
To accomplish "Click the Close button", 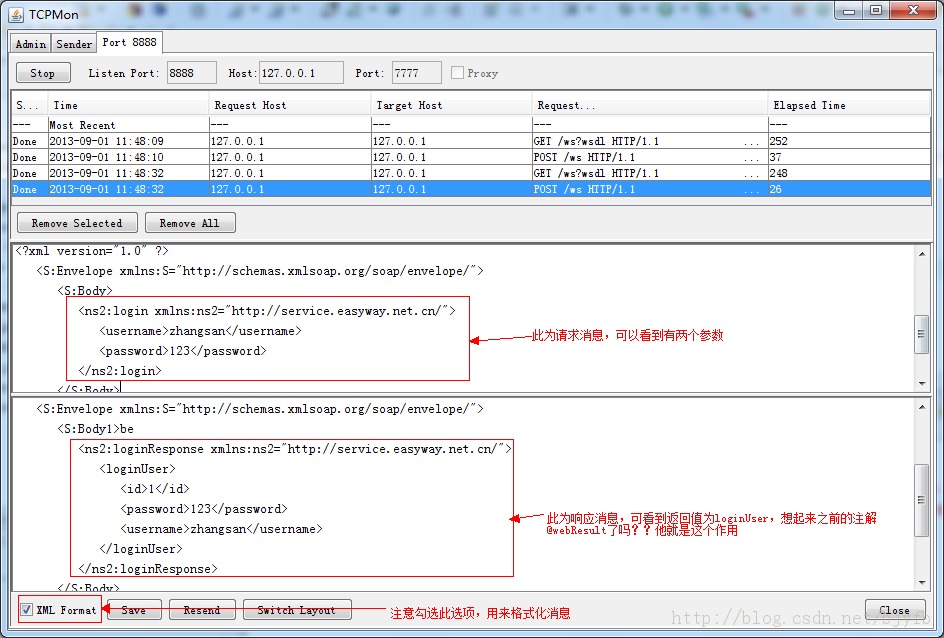I will 894,609.
